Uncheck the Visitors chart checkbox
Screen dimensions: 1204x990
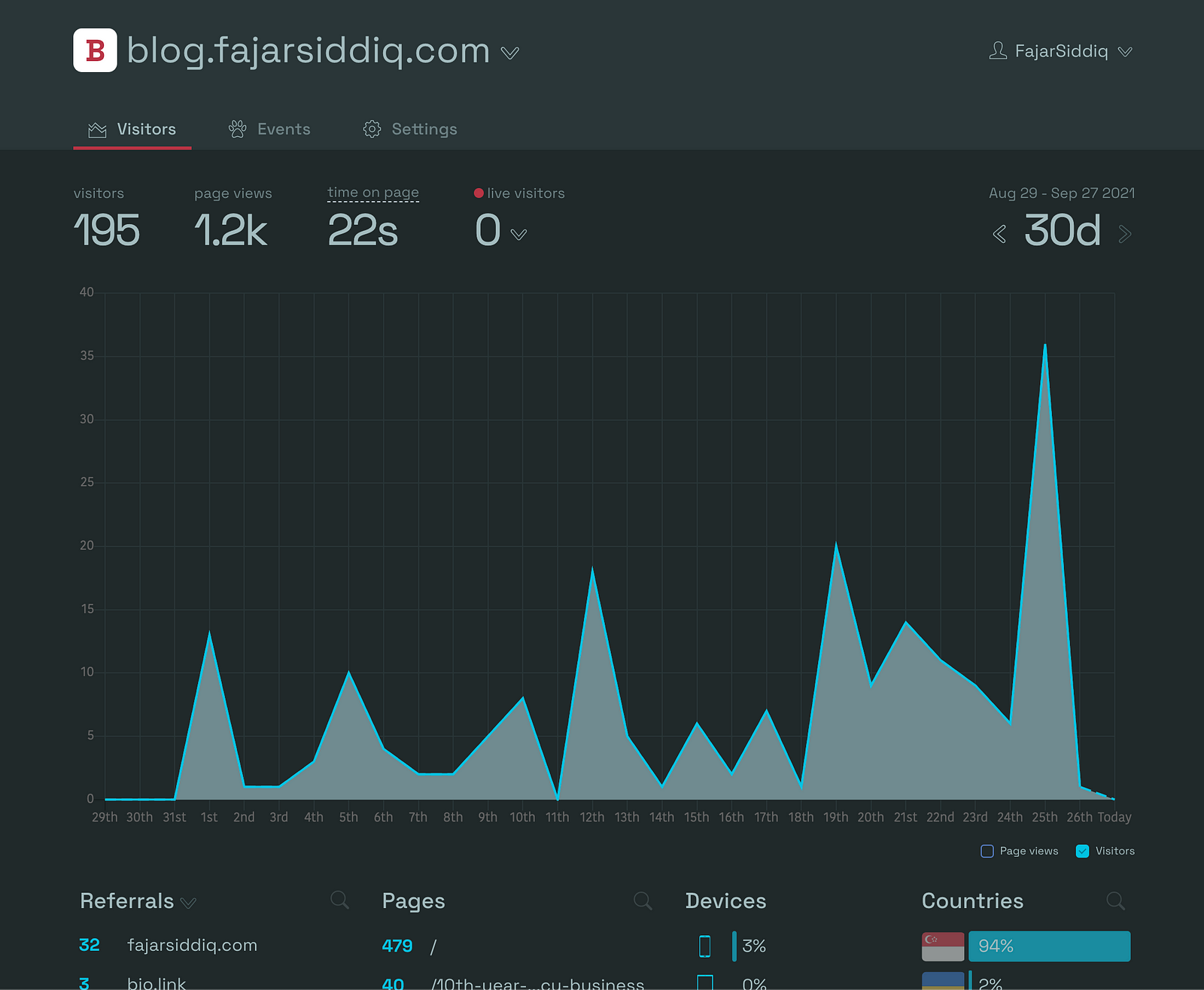pos(1083,851)
